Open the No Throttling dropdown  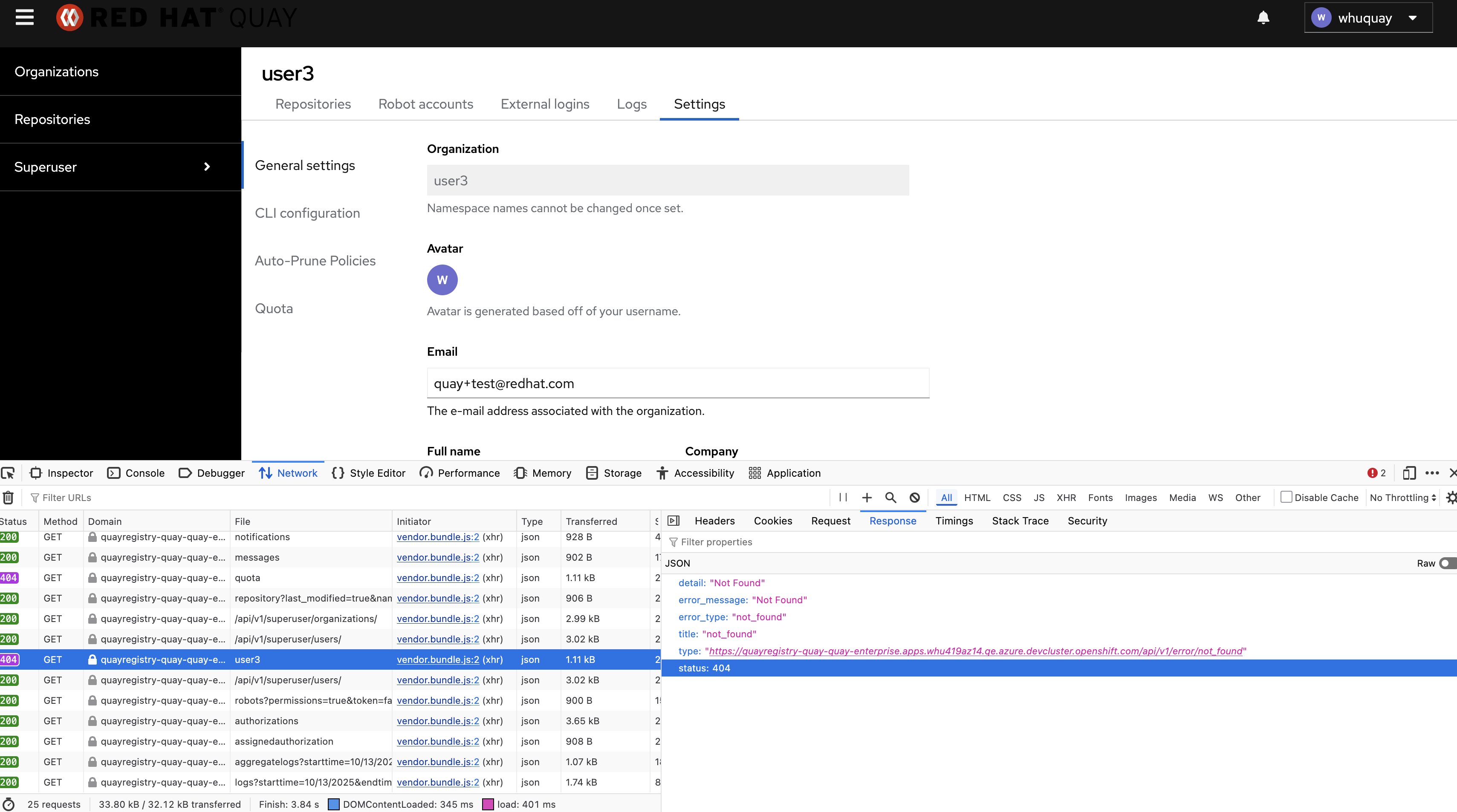(x=1402, y=498)
